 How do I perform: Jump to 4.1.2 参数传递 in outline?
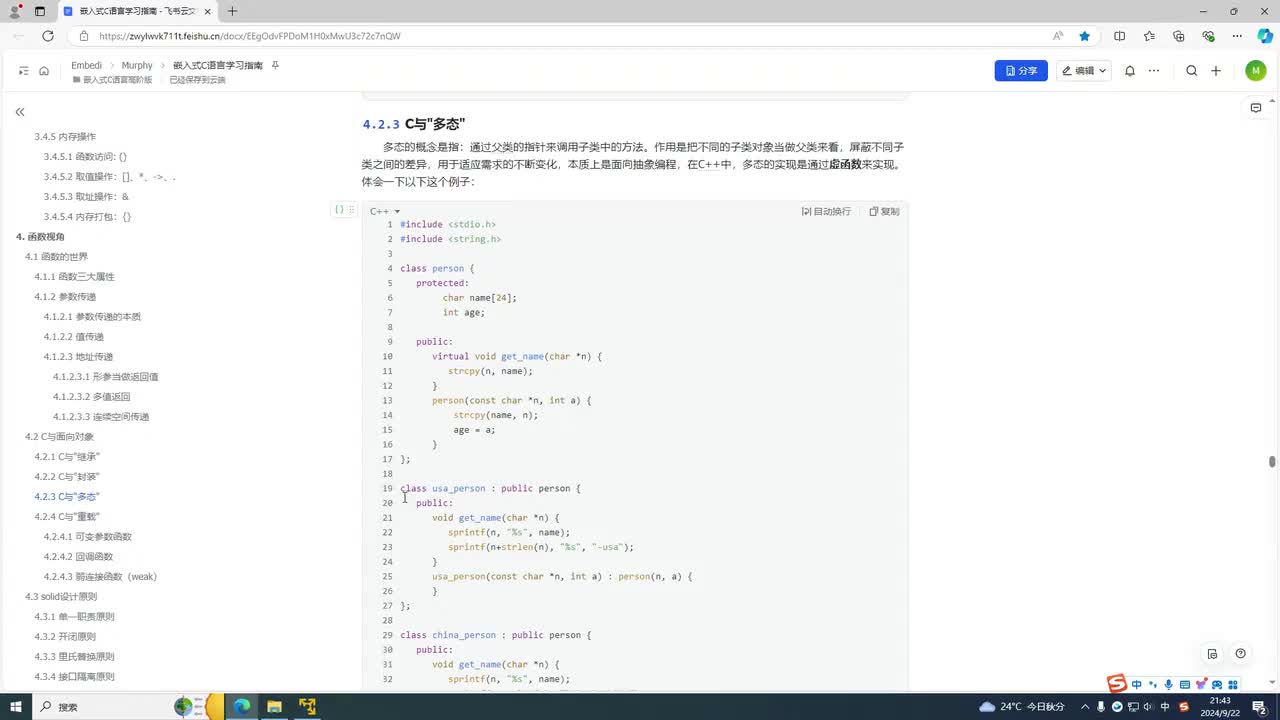[x=65, y=297]
